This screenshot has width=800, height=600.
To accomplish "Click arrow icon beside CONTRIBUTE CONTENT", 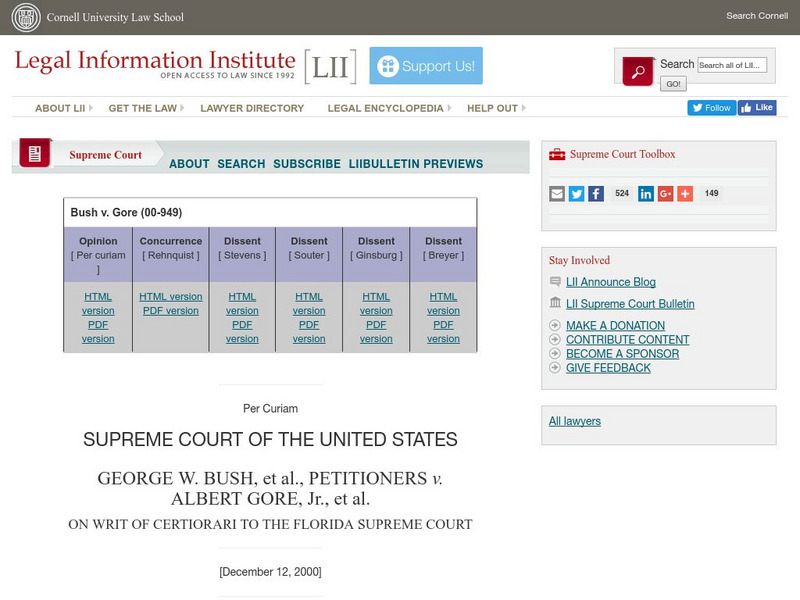I will (555, 339).
